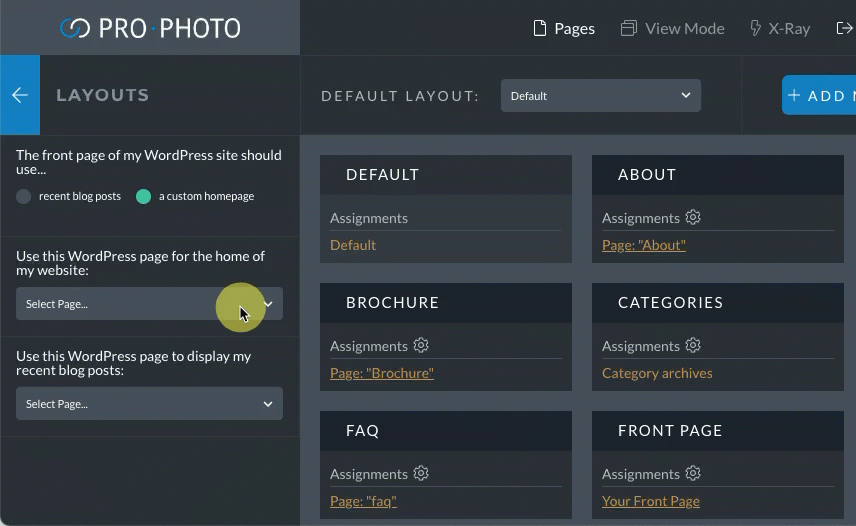Click the DEFAULT LAYOUT: label

pyautogui.click(x=400, y=96)
